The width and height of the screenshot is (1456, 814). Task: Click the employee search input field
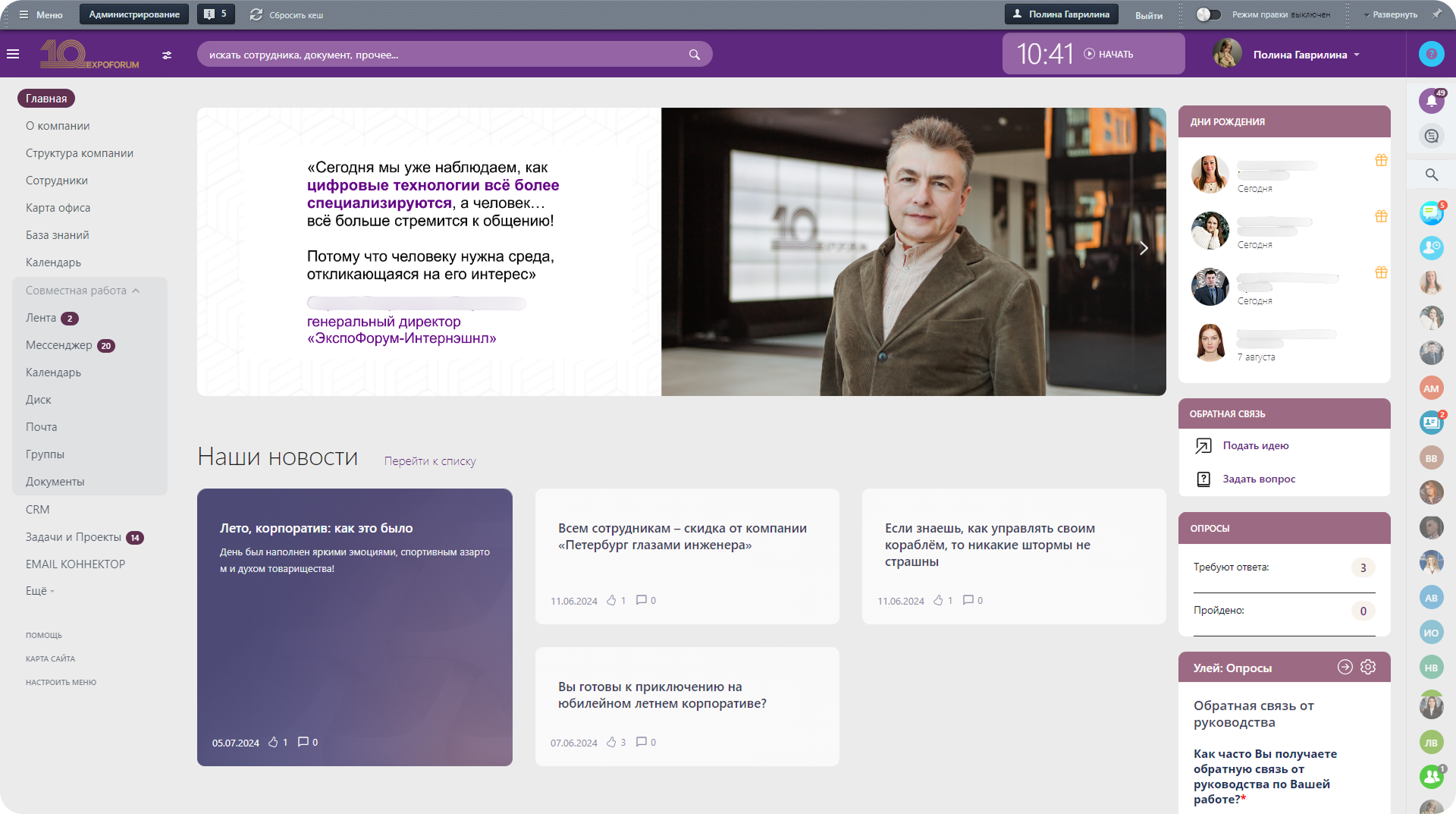(x=440, y=55)
